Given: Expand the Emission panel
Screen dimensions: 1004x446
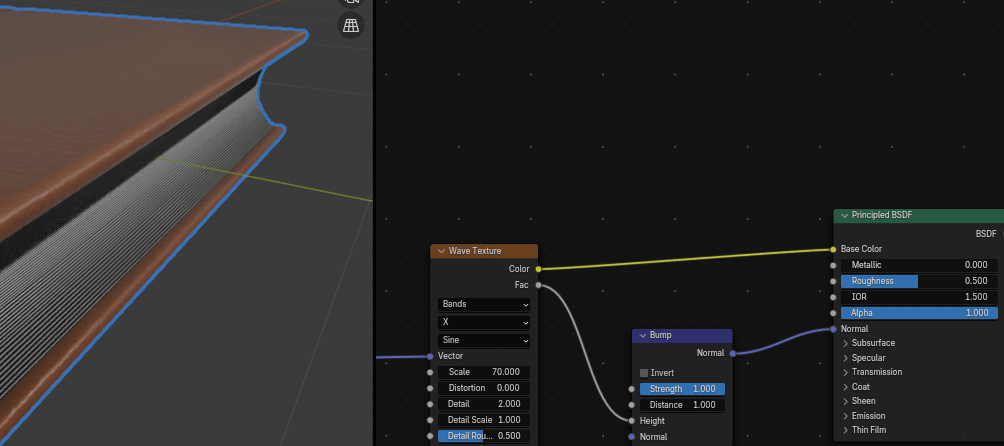Looking at the screenshot, I should point(846,416).
